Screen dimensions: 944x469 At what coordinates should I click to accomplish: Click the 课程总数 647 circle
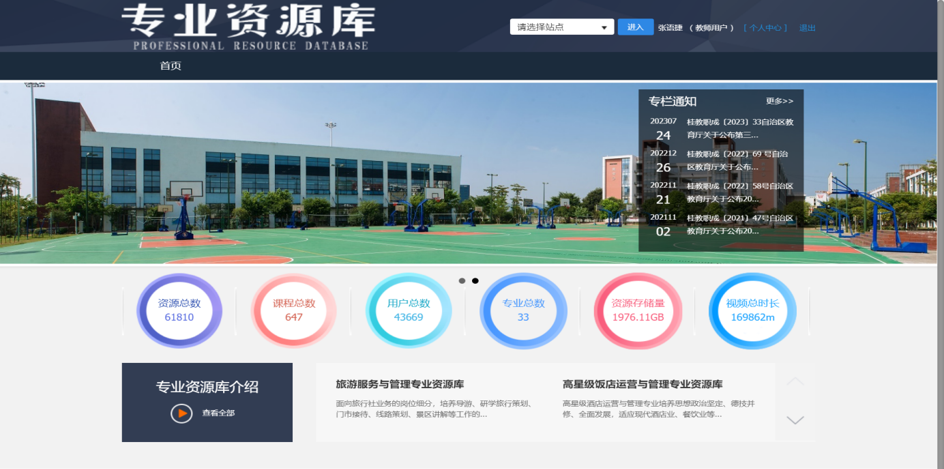294,311
